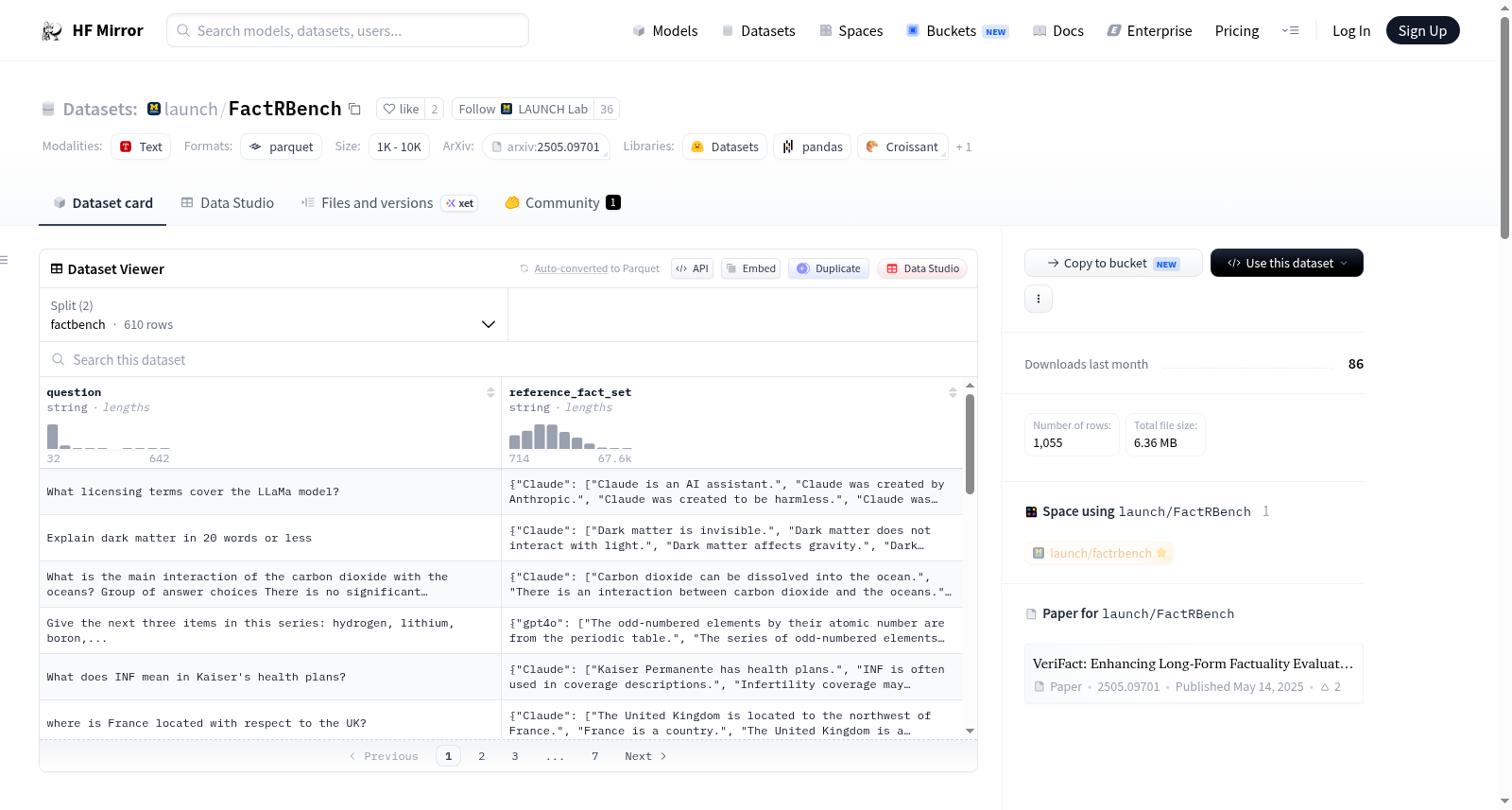Select the pandas library tag
Image resolution: width=1512 pixels, height=810 pixels.
(x=813, y=146)
